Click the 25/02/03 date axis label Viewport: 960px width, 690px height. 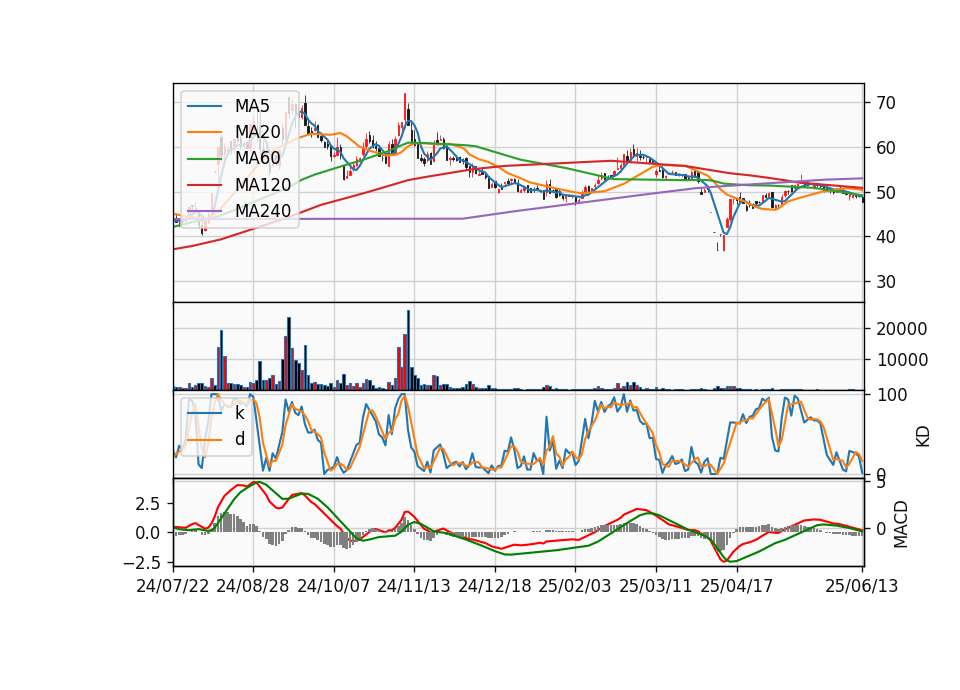point(575,586)
